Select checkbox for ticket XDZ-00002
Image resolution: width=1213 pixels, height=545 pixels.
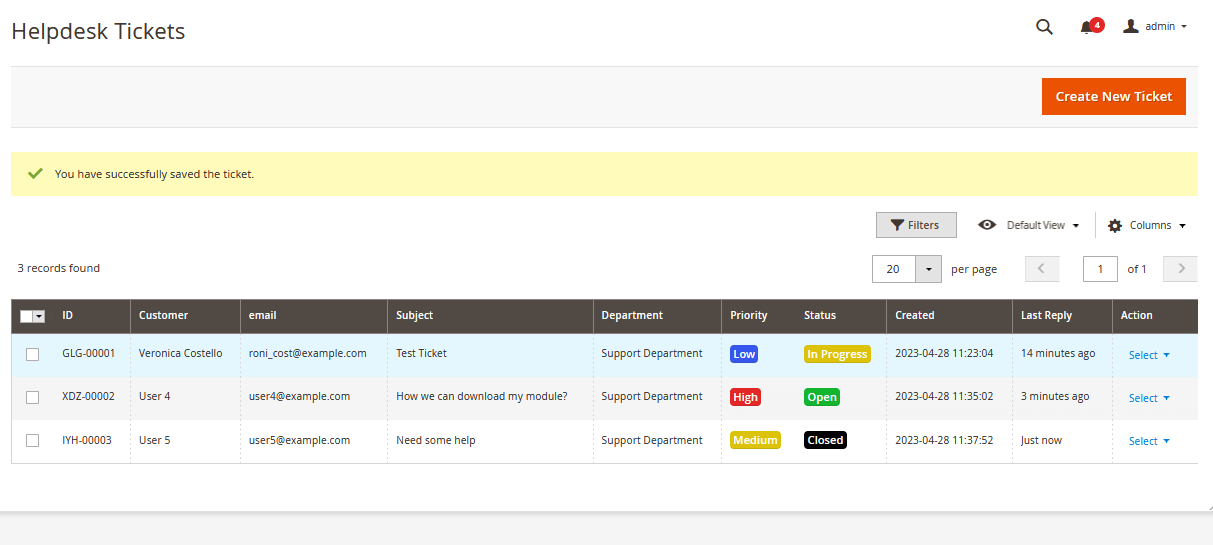click(33, 397)
